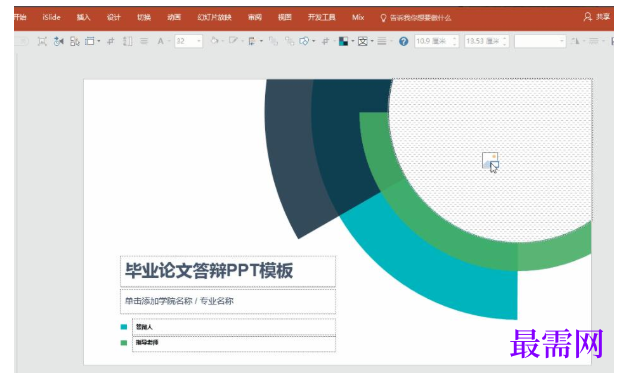Switch to the 切换 tab
Image resolution: width=622 pixels, height=375 pixels.
pos(144,17)
